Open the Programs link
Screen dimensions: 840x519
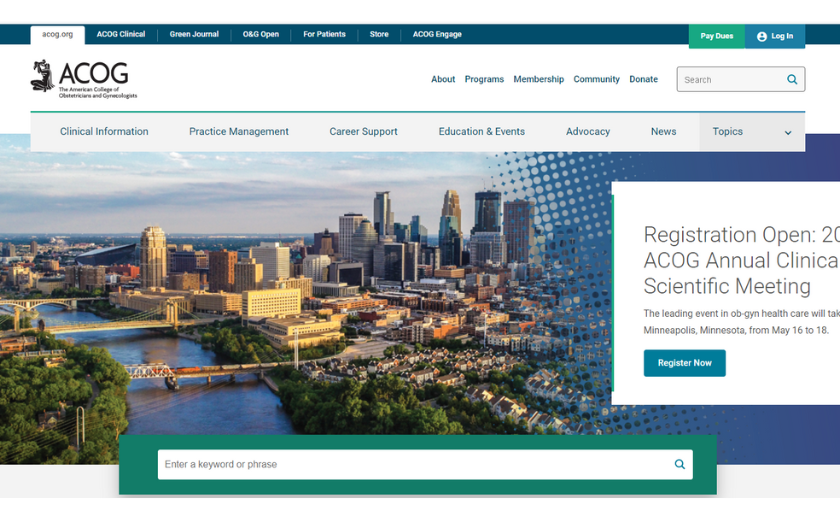point(484,79)
